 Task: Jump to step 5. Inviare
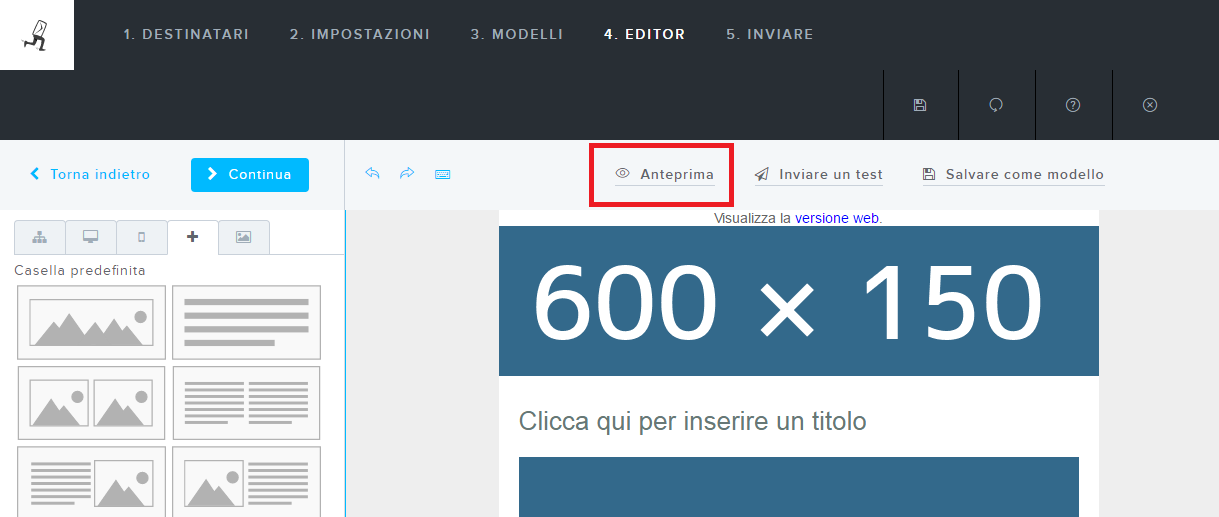770,34
